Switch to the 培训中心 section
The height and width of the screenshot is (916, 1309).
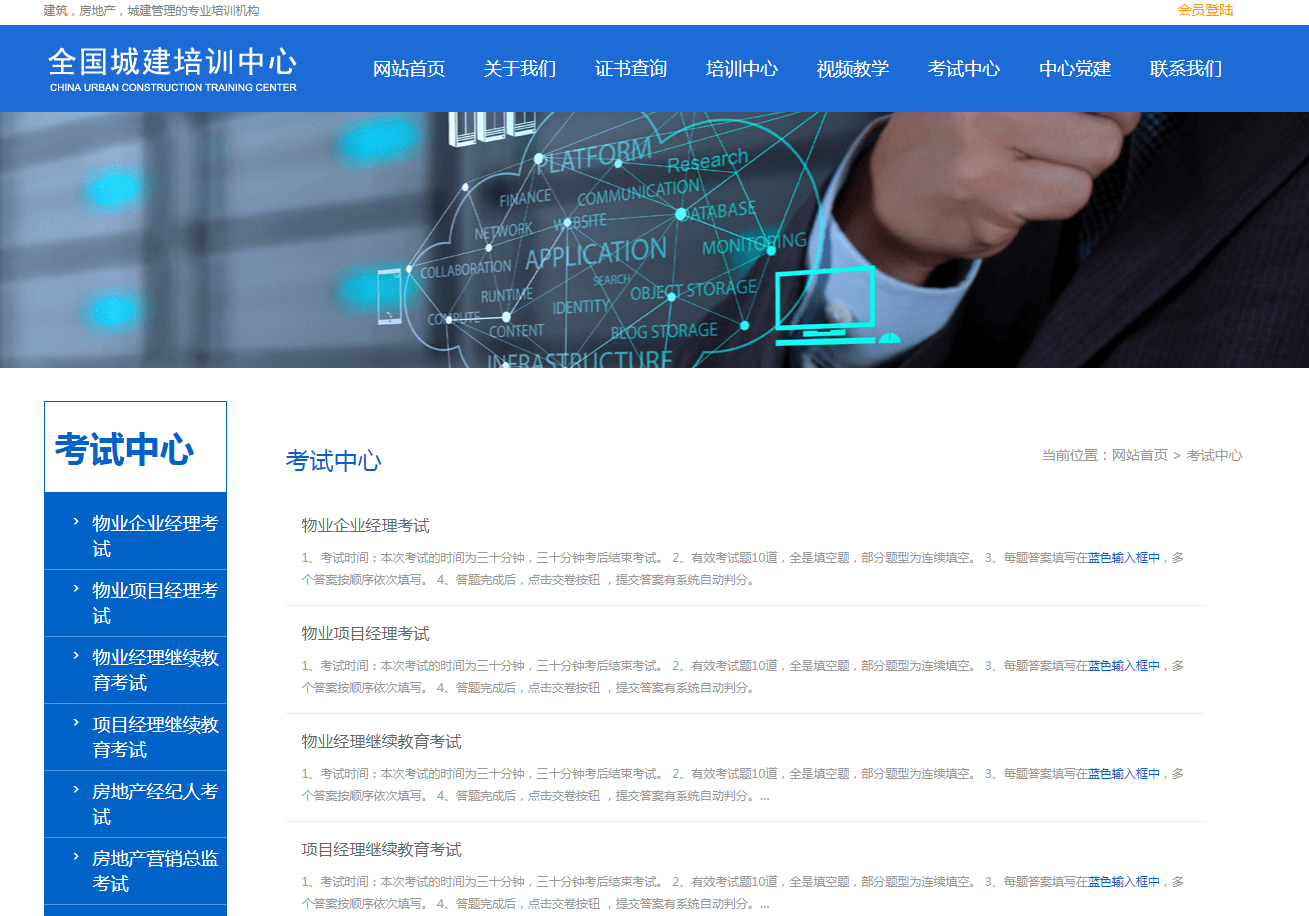click(742, 69)
